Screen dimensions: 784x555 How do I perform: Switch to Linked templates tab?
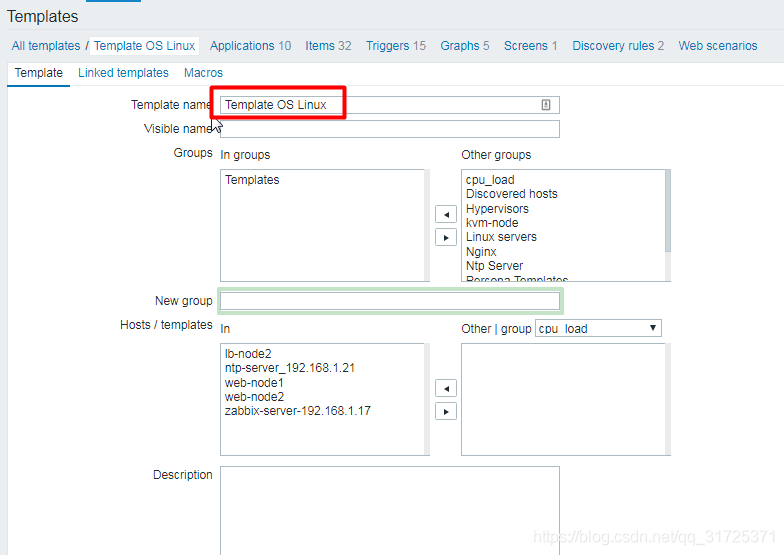[123, 73]
